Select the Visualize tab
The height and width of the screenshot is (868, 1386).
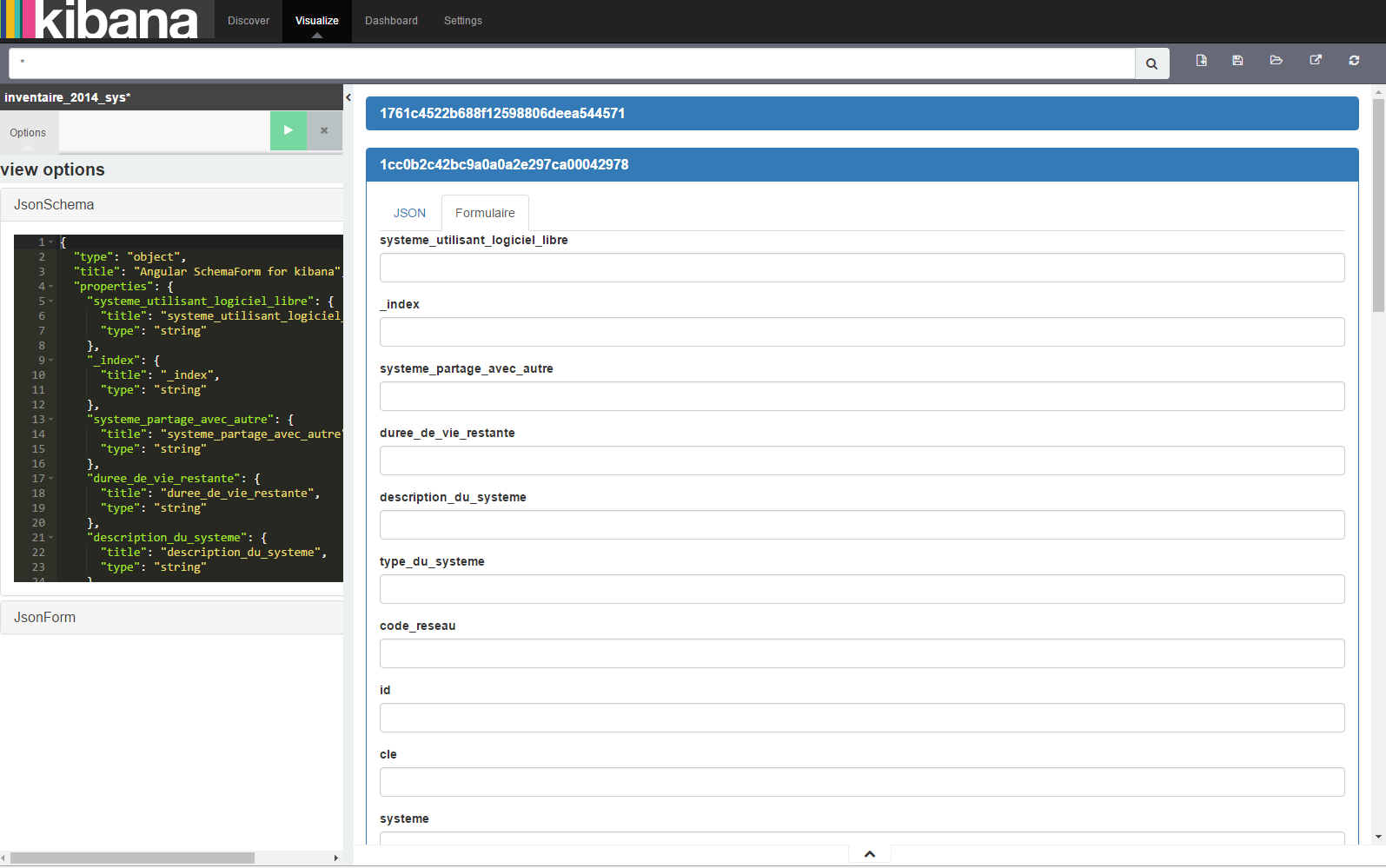317,21
